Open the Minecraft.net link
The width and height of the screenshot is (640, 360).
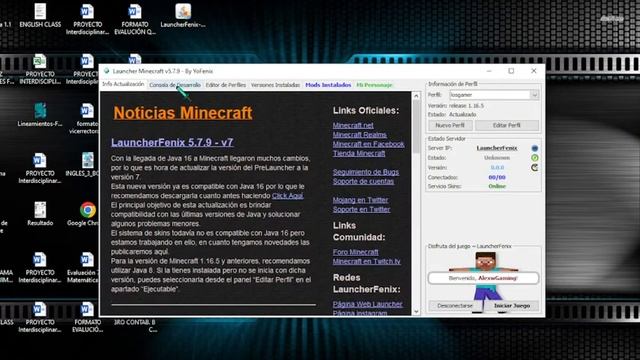click(x=353, y=125)
